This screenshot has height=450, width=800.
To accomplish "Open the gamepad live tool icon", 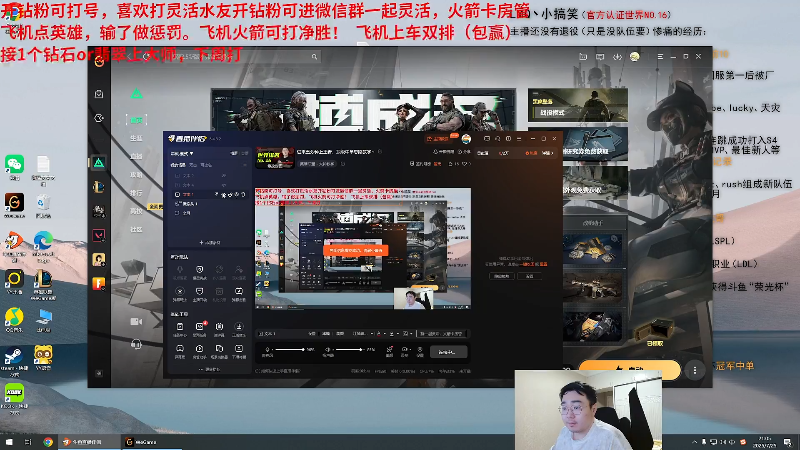I will click(180, 351).
